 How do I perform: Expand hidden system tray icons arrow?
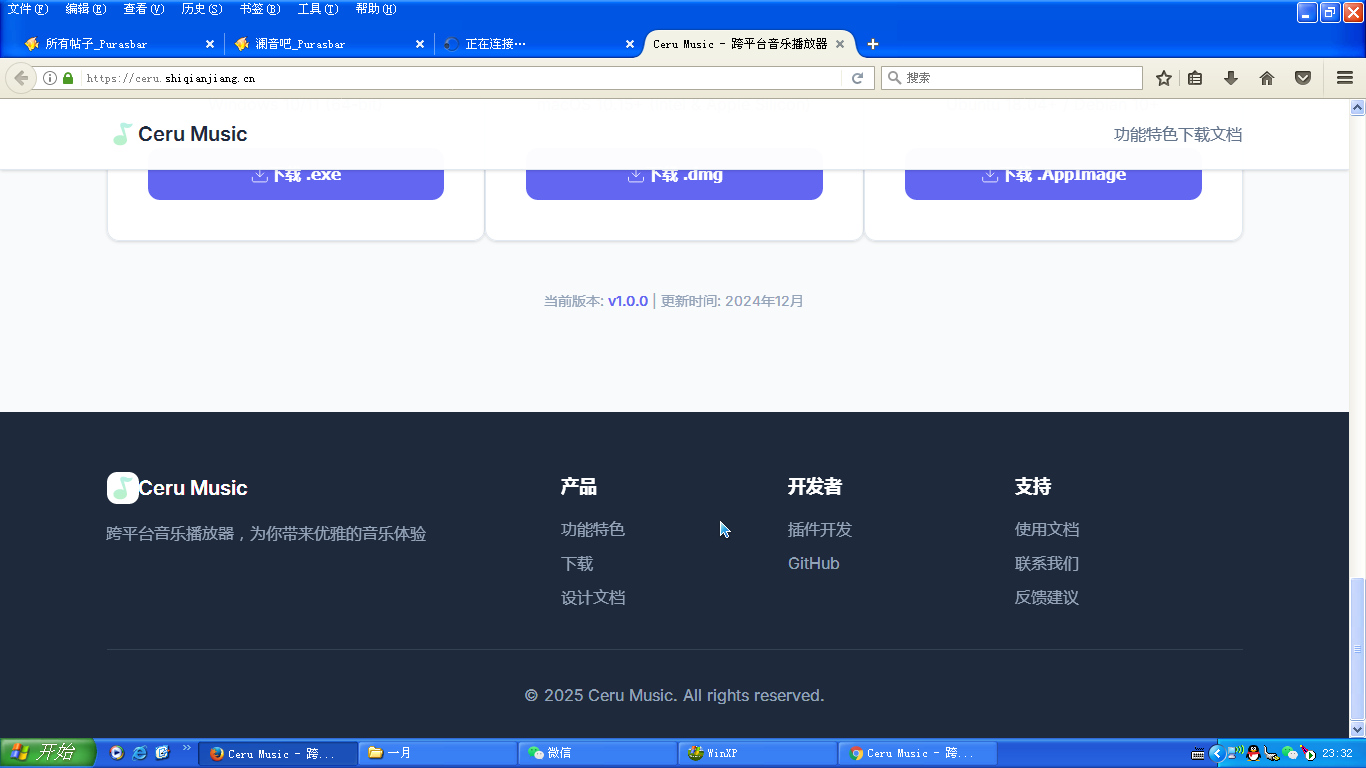pos(1216,753)
